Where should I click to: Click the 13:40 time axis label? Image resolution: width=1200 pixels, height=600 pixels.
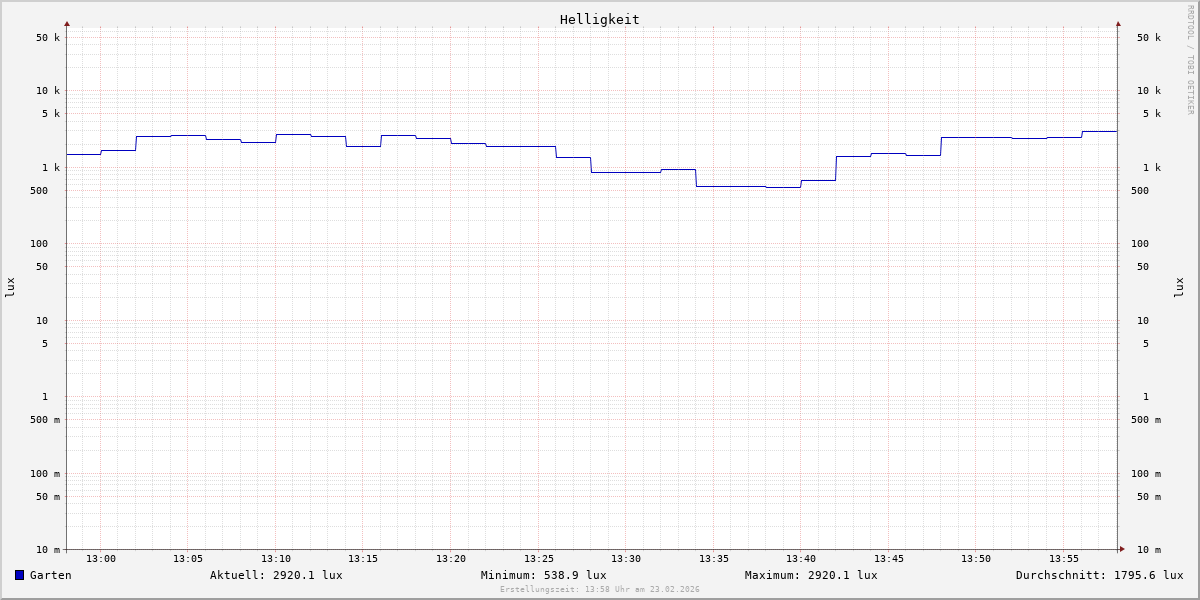click(x=801, y=559)
